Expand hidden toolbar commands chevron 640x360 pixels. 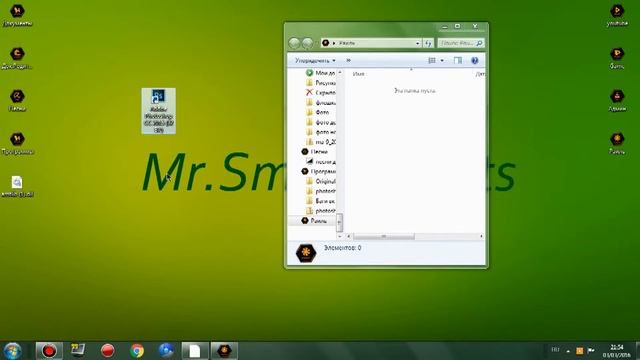348,60
